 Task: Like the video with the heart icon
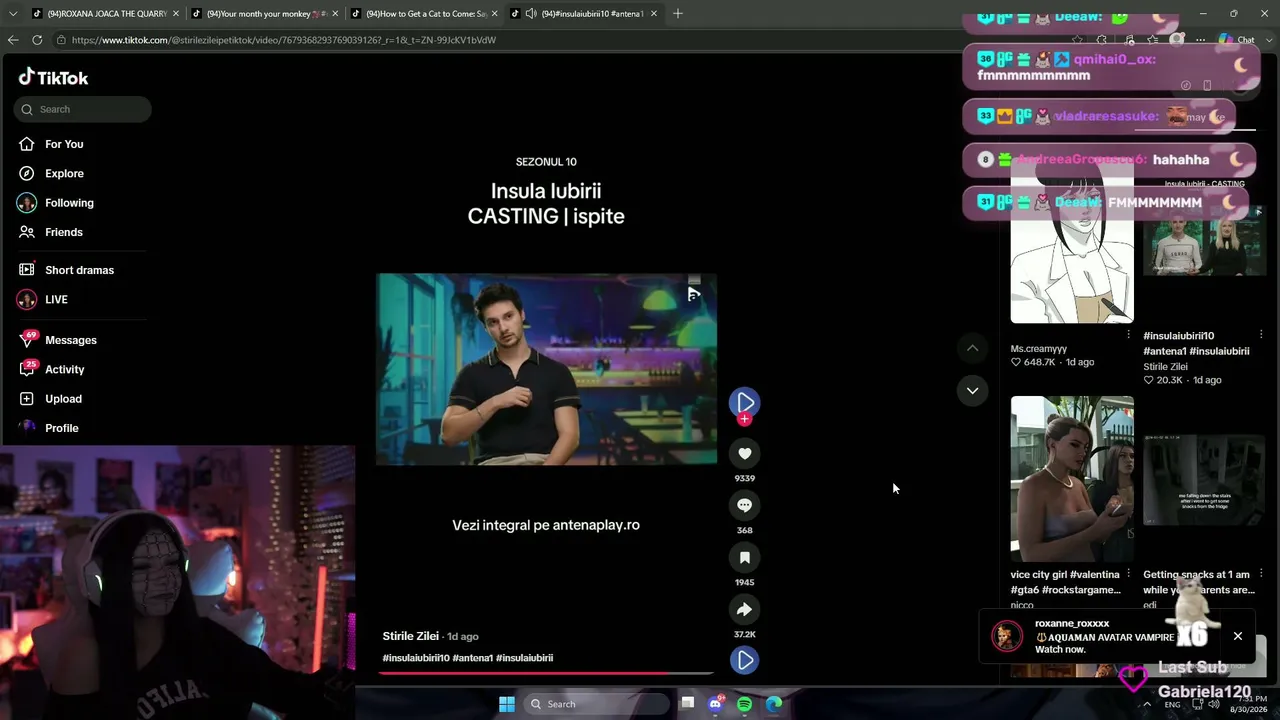(744, 454)
